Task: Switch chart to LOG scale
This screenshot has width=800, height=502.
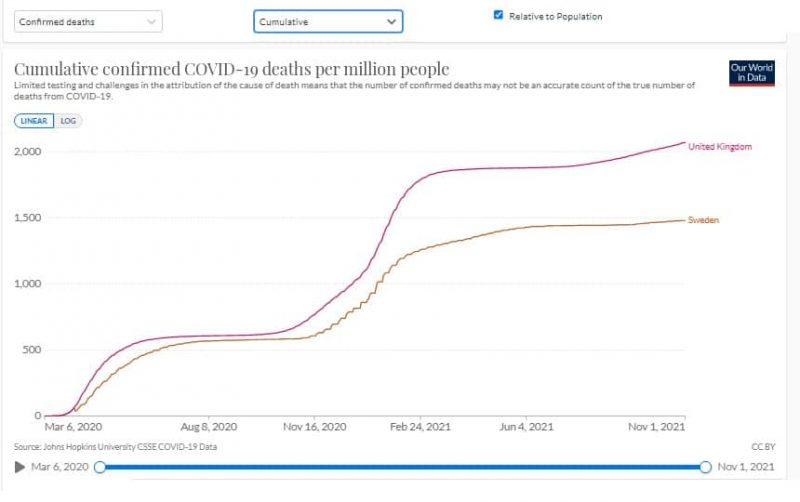Action: pos(69,121)
